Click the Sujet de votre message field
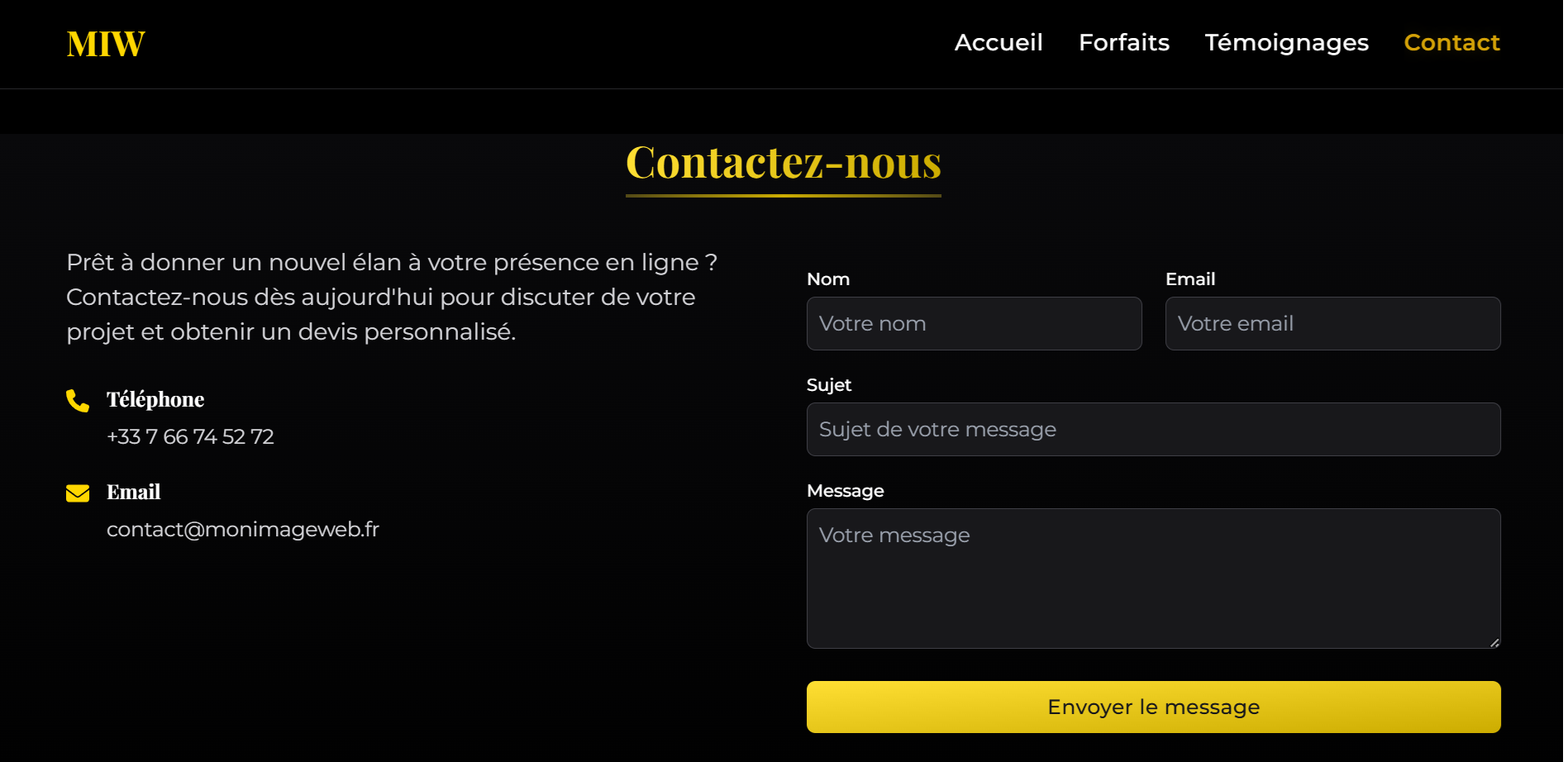 (1153, 429)
